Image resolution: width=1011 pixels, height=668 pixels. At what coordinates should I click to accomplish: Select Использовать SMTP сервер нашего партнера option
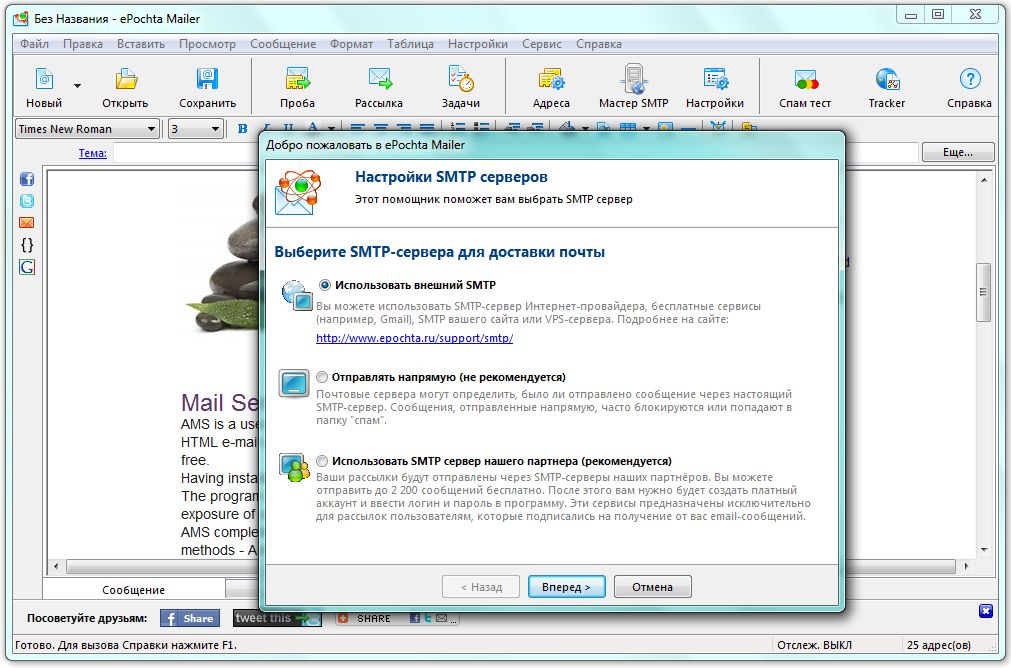tap(322, 461)
